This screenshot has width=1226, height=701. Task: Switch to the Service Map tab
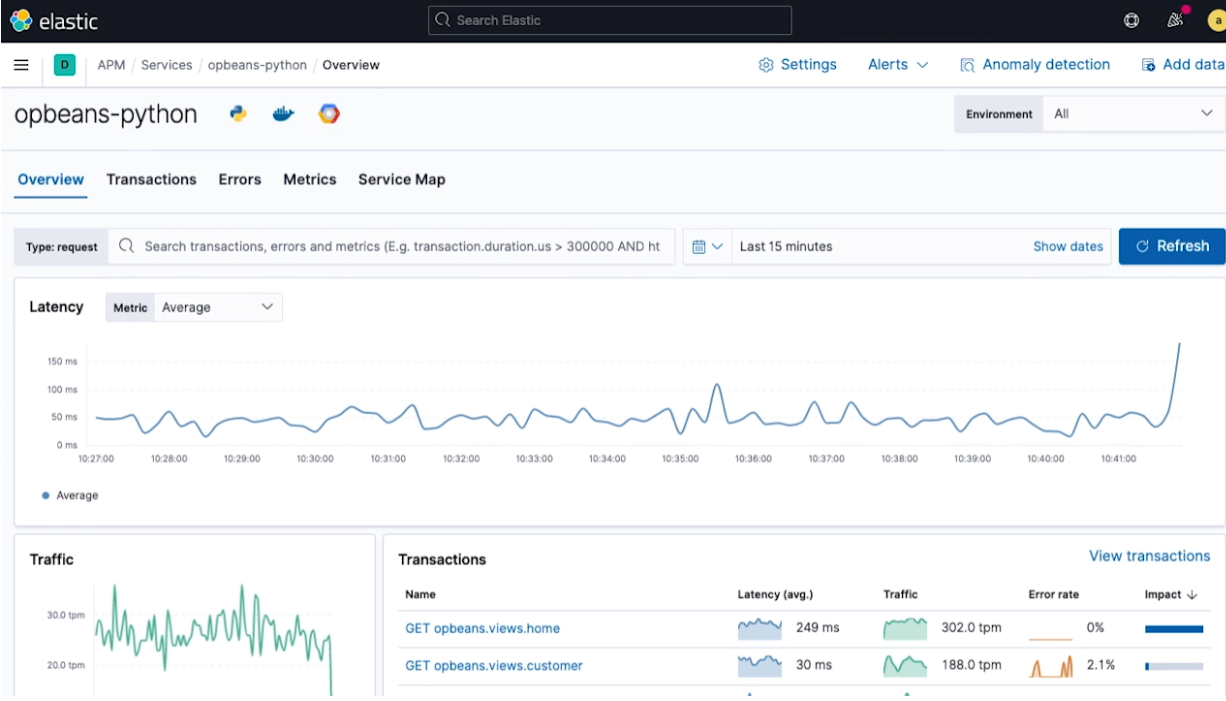coord(401,180)
